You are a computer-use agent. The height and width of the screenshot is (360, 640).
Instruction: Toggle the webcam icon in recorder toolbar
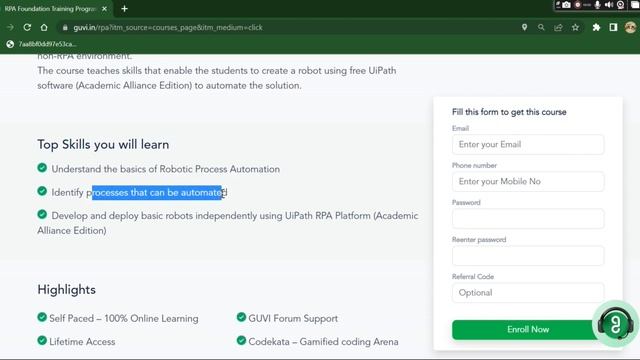point(620,5)
